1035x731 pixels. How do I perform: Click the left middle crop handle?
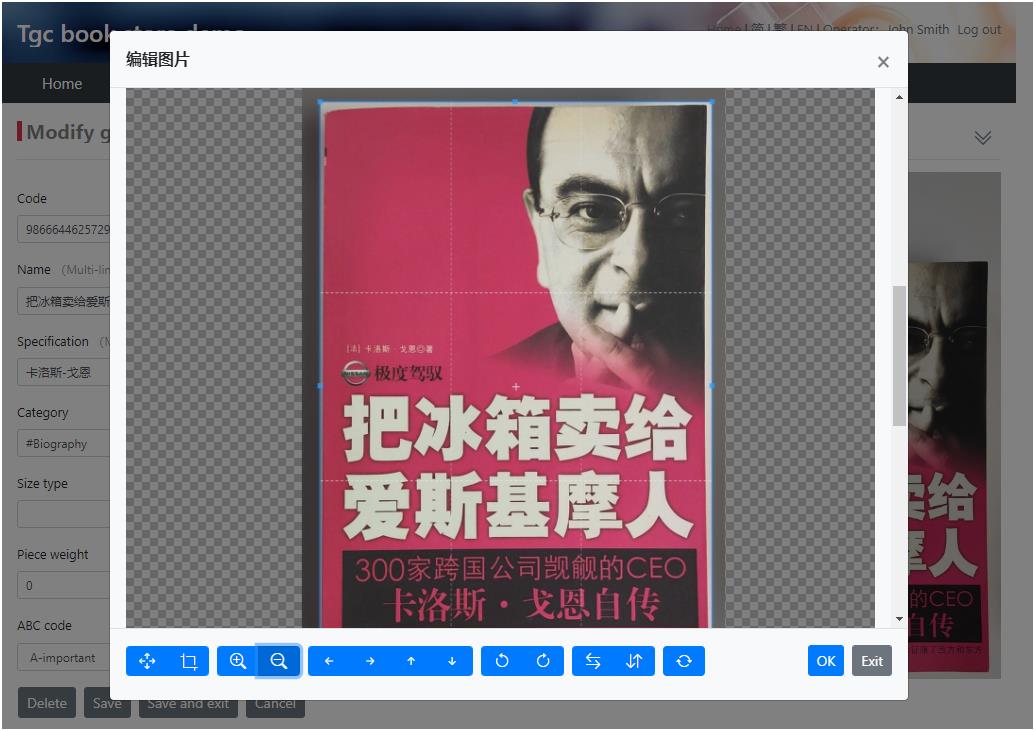coord(320,386)
